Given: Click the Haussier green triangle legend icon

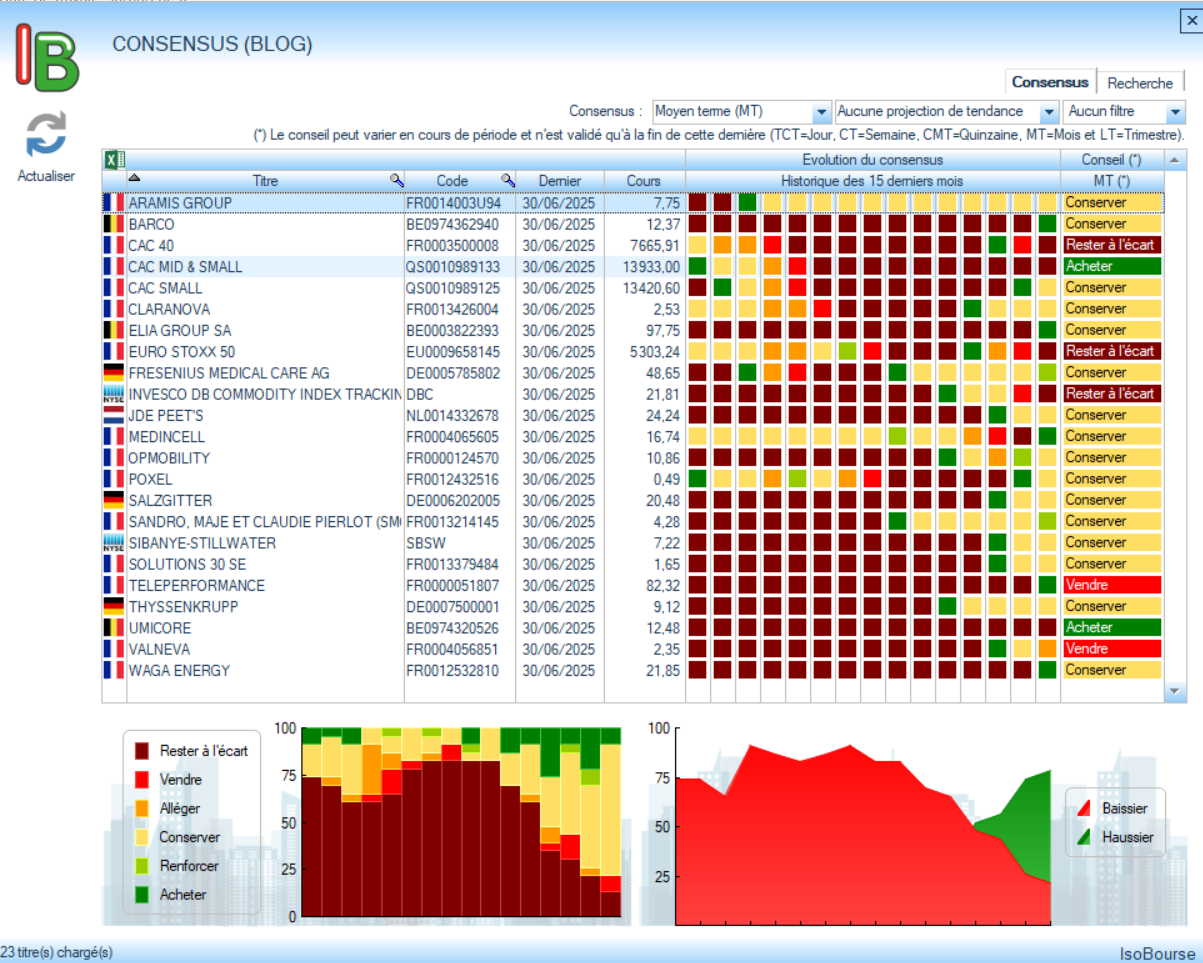Looking at the screenshot, I should point(1083,837).
